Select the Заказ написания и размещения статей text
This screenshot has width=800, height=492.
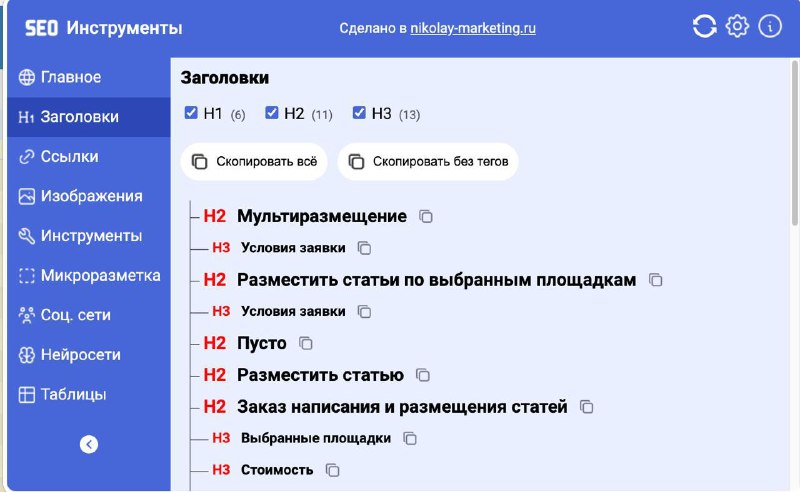[403, 407]
